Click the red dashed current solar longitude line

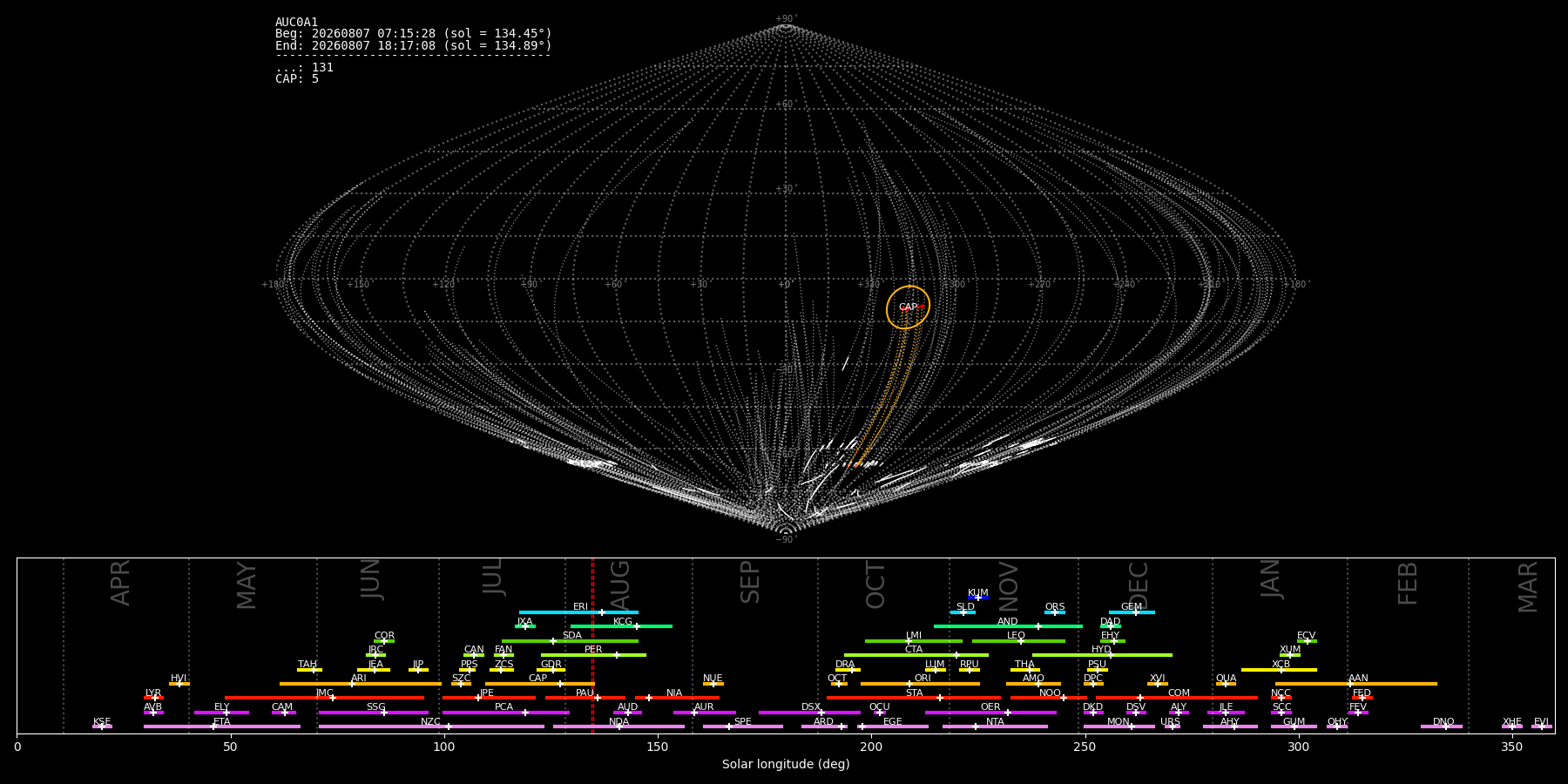pyautogui.click(x=592, y=645)
